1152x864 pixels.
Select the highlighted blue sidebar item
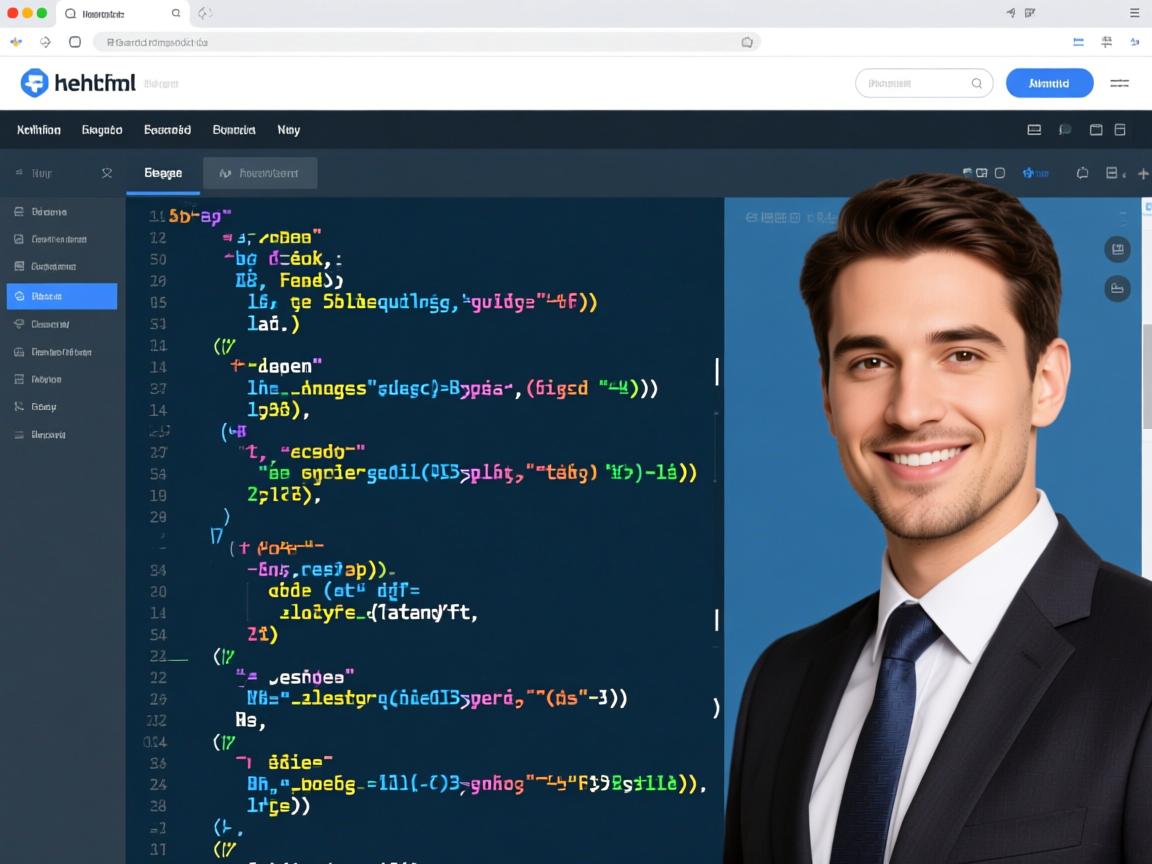click(61, 296)
